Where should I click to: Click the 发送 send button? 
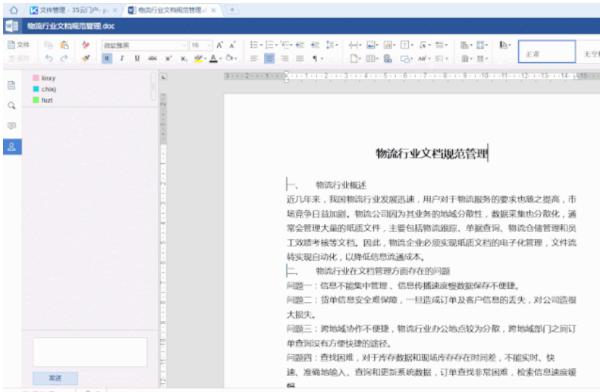click(55, 378)
